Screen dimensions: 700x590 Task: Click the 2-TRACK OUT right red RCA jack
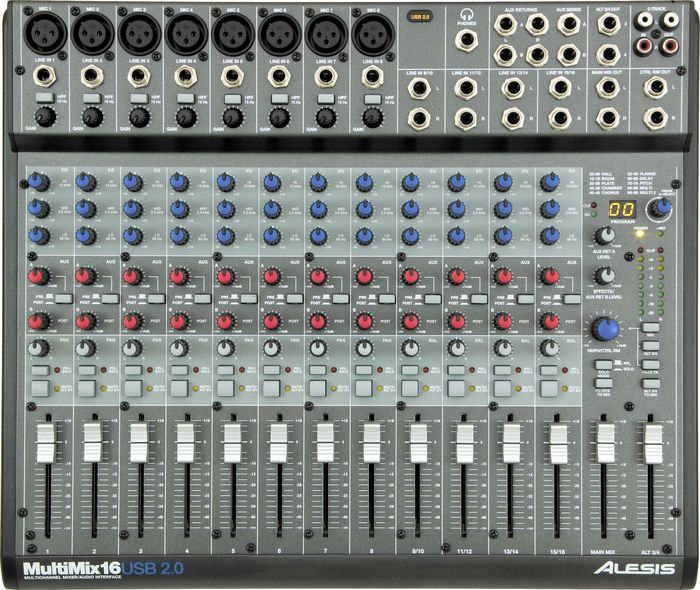669,46
